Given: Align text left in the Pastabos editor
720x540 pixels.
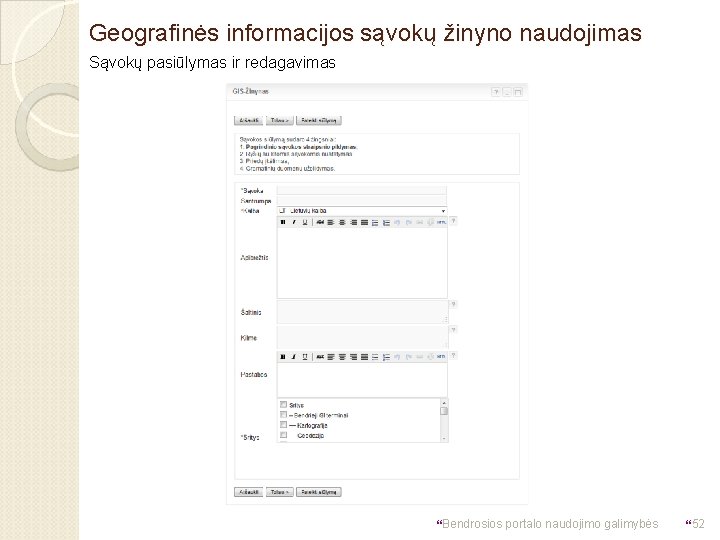Looking at the screenshot, I should tap(331, 357).
